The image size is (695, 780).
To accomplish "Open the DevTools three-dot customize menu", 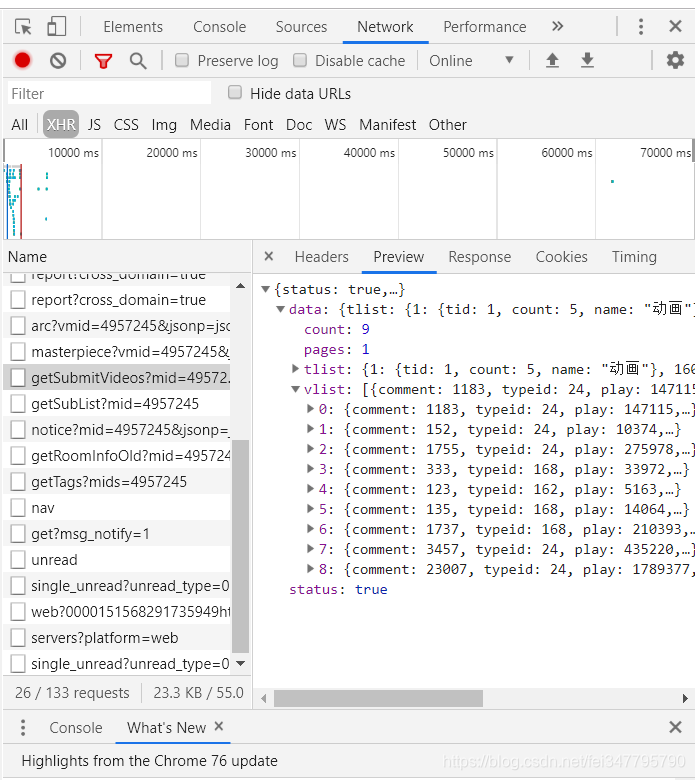I will click(641, 26).
